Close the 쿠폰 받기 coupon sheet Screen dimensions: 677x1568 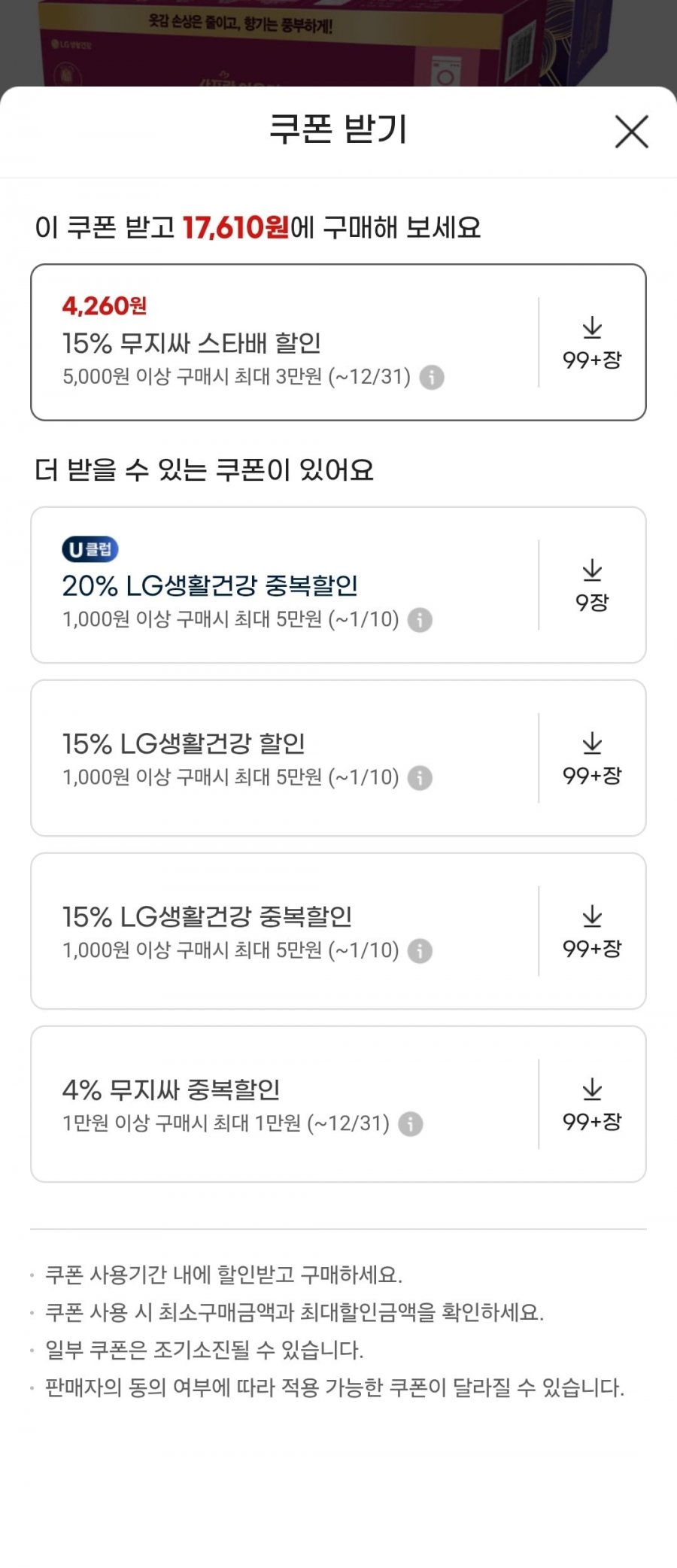point(631,132)
